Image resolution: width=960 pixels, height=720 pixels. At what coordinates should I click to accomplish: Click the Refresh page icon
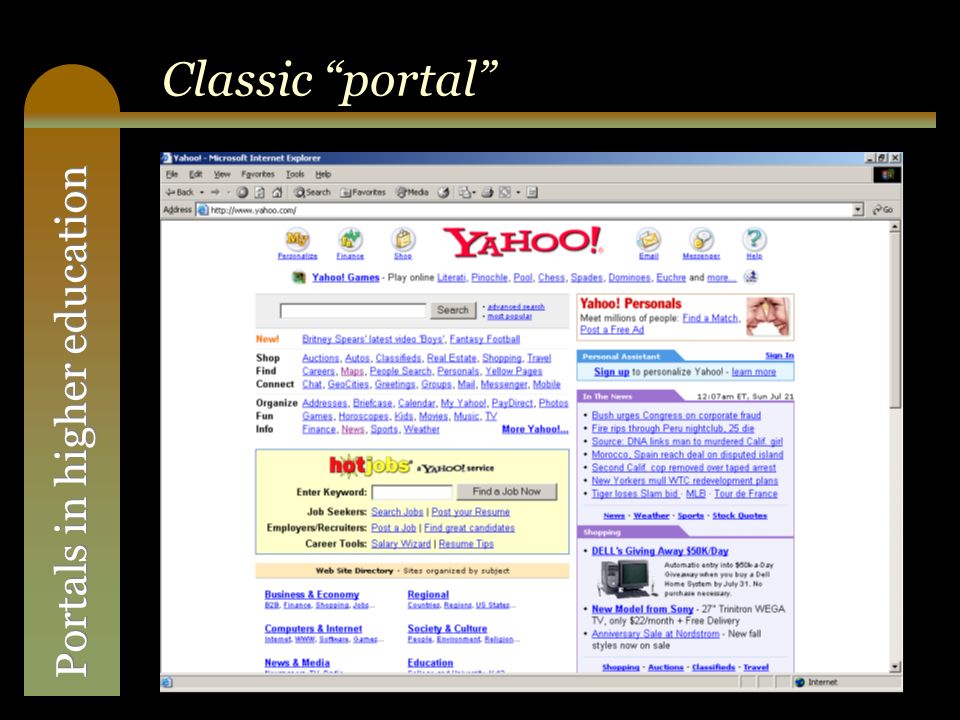[260, 192]
